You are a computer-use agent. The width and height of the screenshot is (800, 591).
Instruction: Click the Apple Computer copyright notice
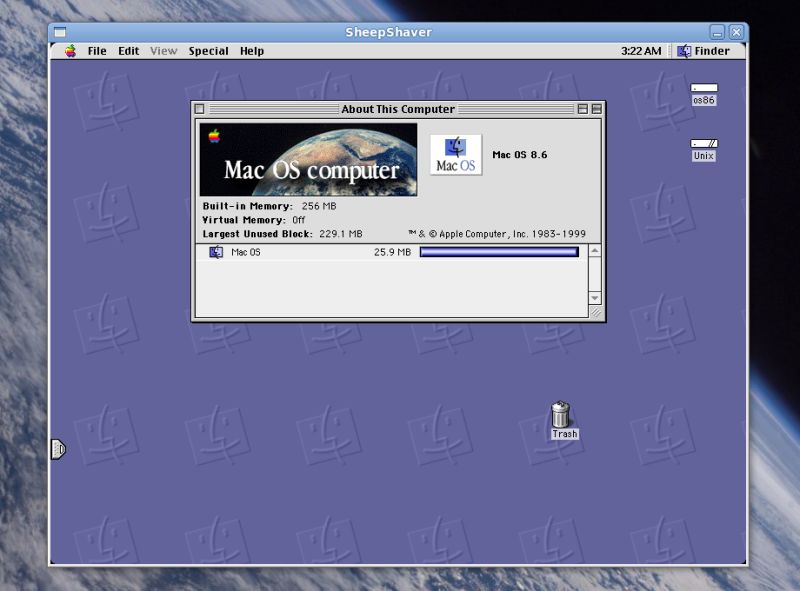point(497,234)
